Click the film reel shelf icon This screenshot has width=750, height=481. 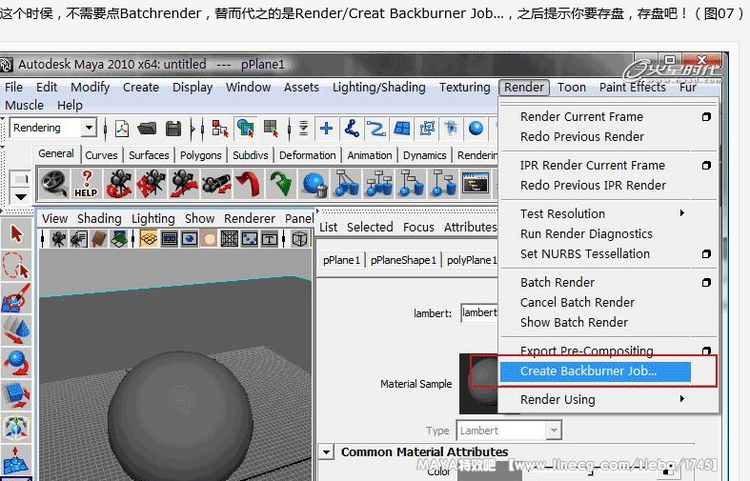55,183
